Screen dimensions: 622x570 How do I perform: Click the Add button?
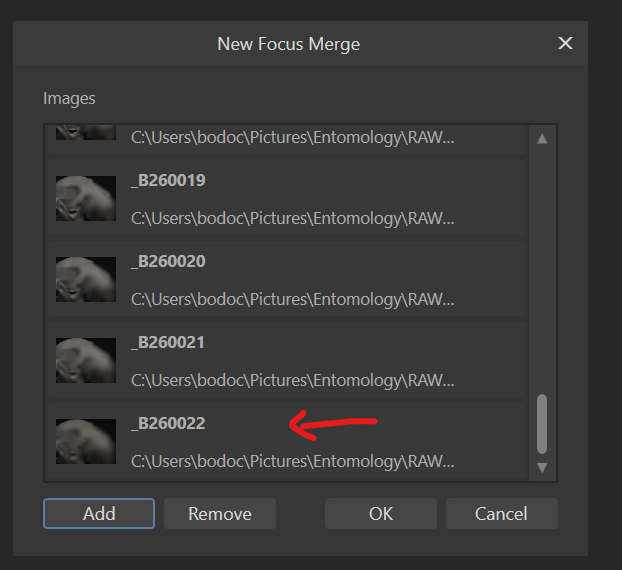click(99, 513)
